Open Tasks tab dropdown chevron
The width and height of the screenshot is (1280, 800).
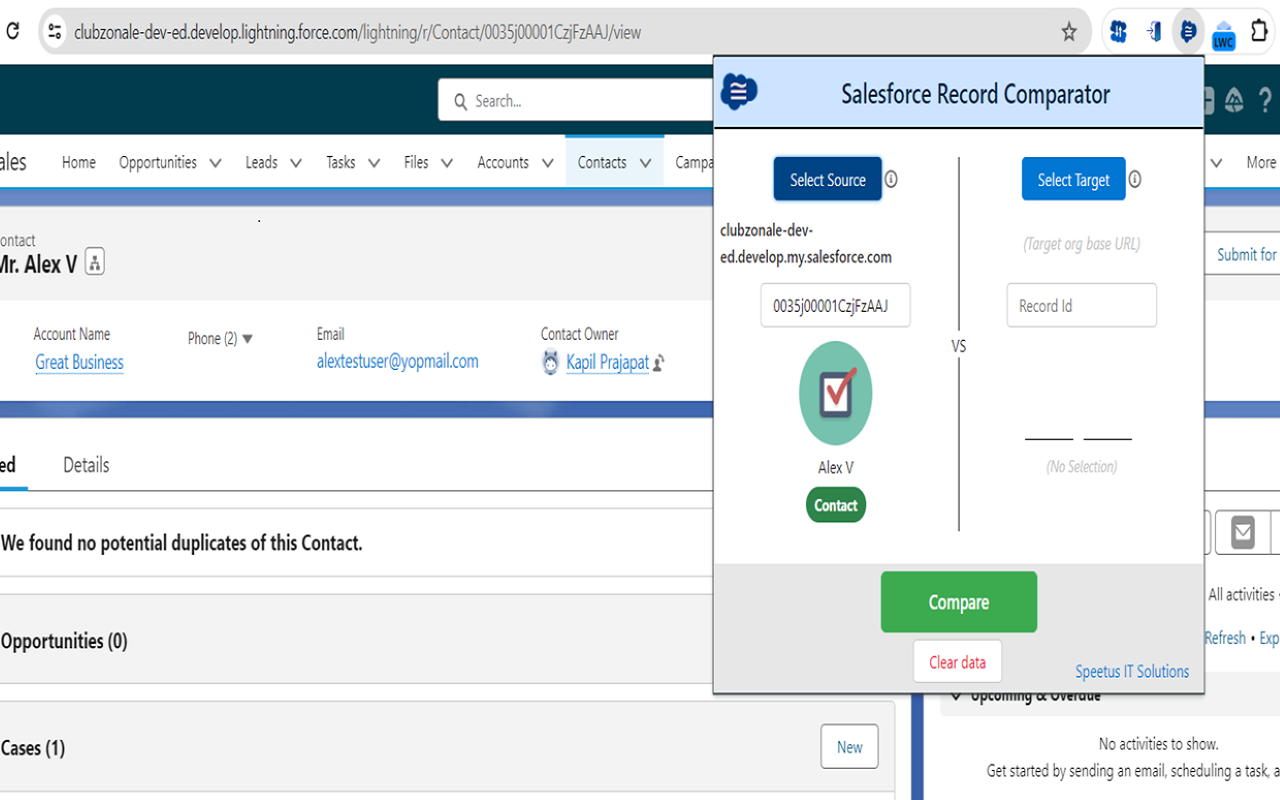(x=373, y=163)
